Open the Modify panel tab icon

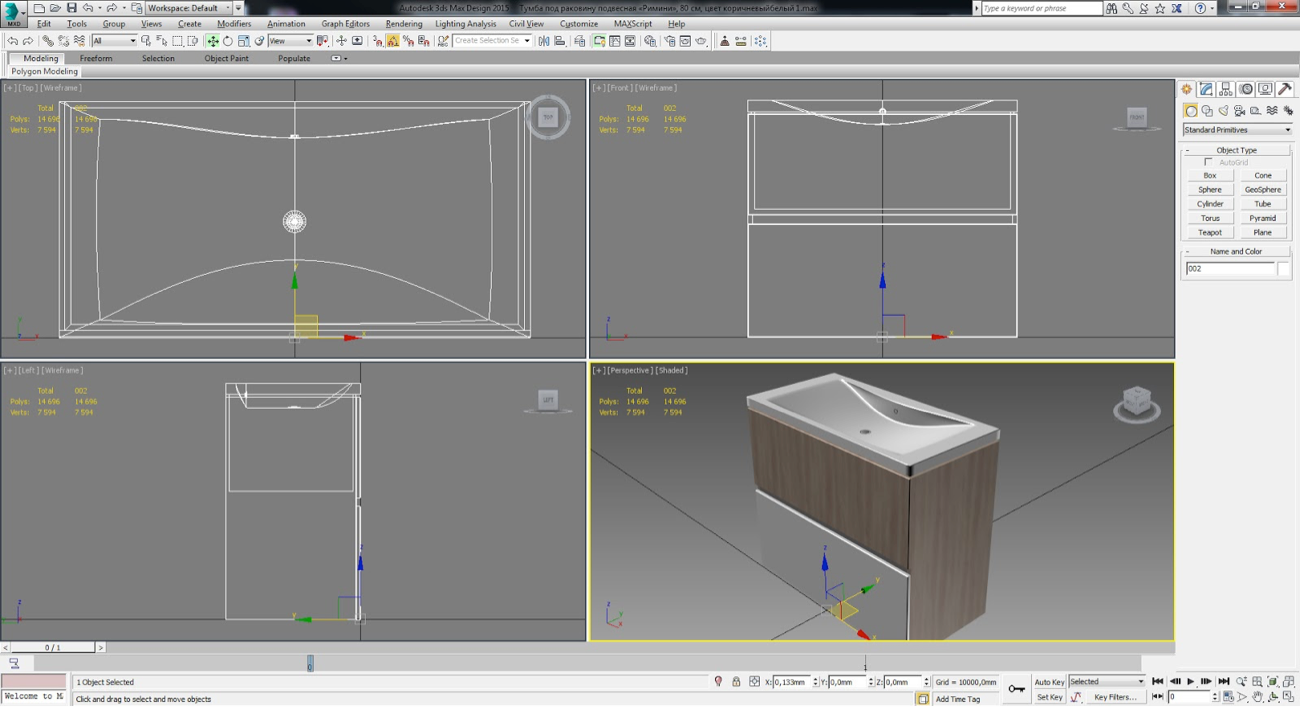click(x=1207, y=90)
